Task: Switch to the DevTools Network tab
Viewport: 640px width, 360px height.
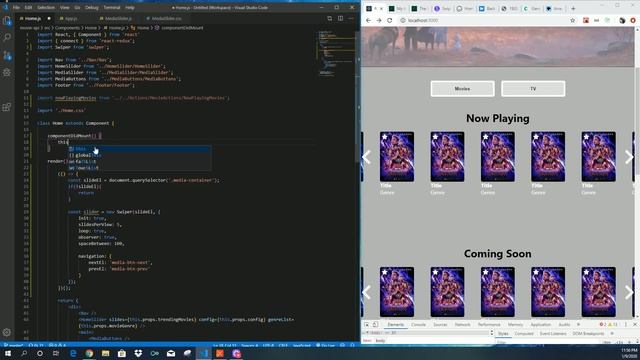Action: coord(462,324)
